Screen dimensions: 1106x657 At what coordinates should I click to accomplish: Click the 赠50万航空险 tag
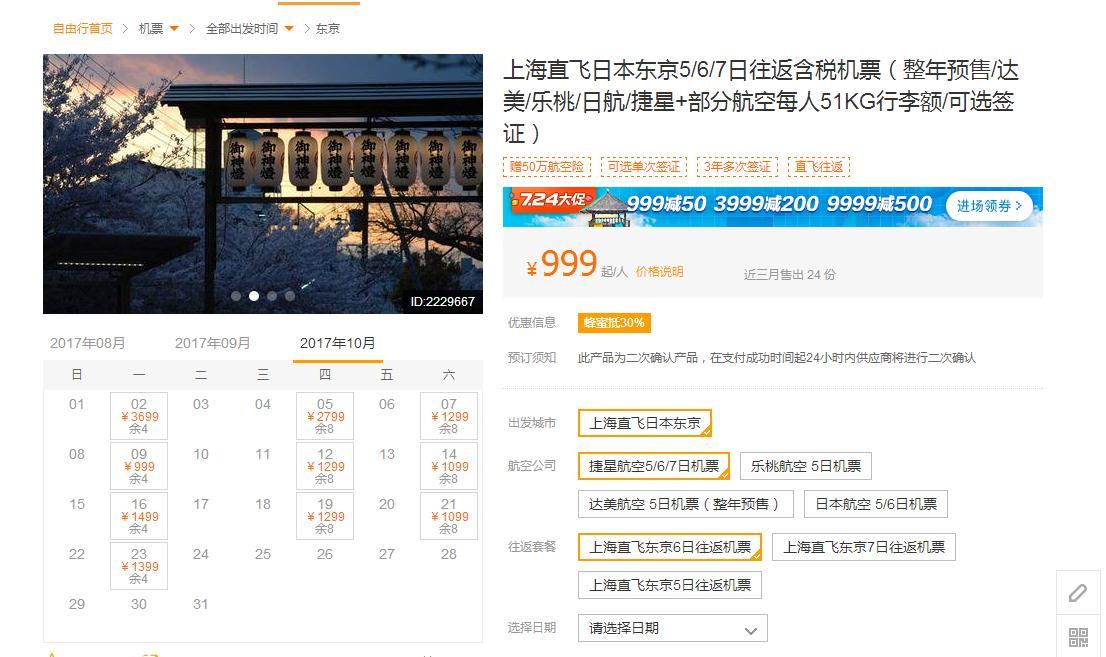point(547,167)
